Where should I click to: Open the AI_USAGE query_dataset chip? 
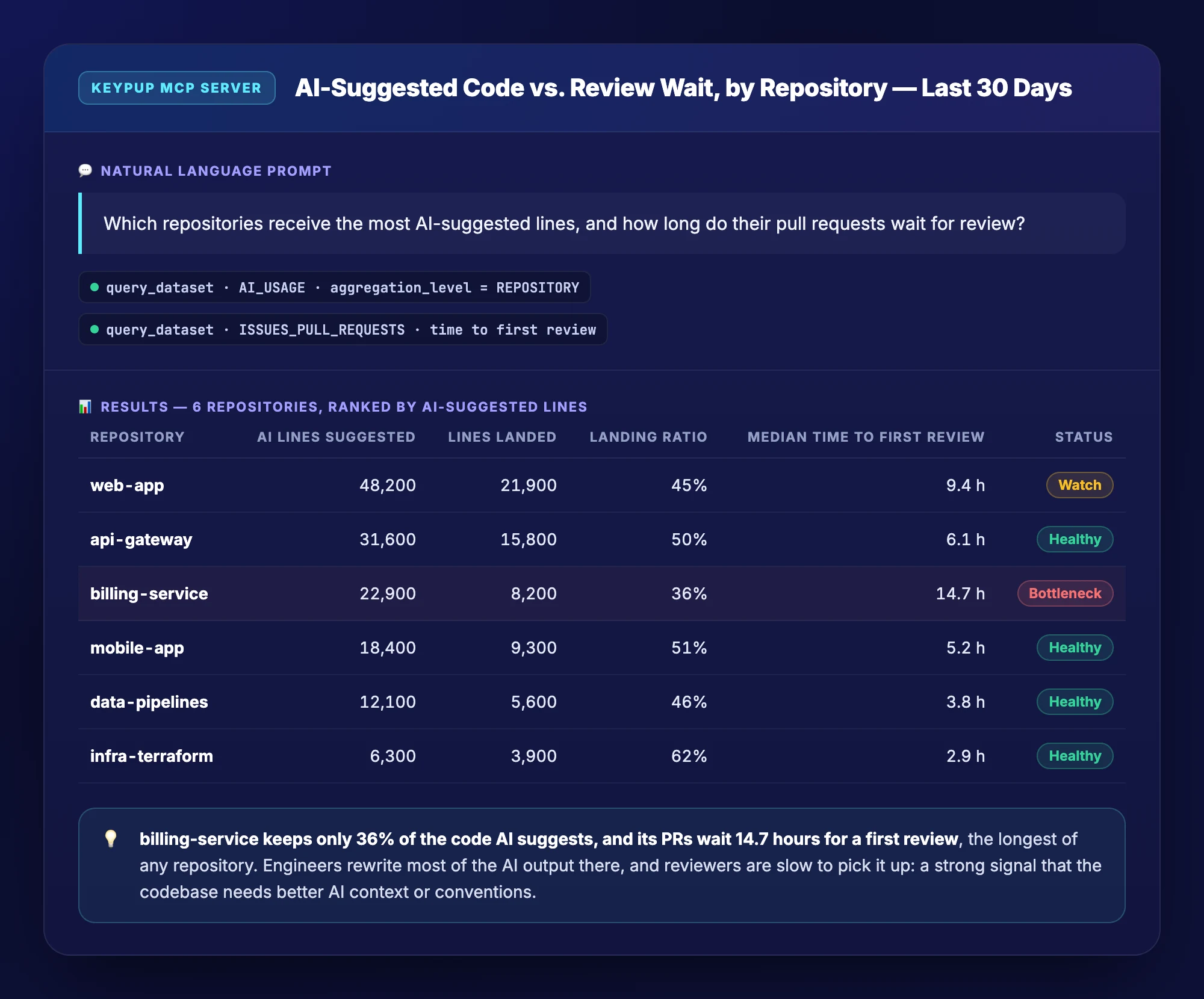[335, 287]
